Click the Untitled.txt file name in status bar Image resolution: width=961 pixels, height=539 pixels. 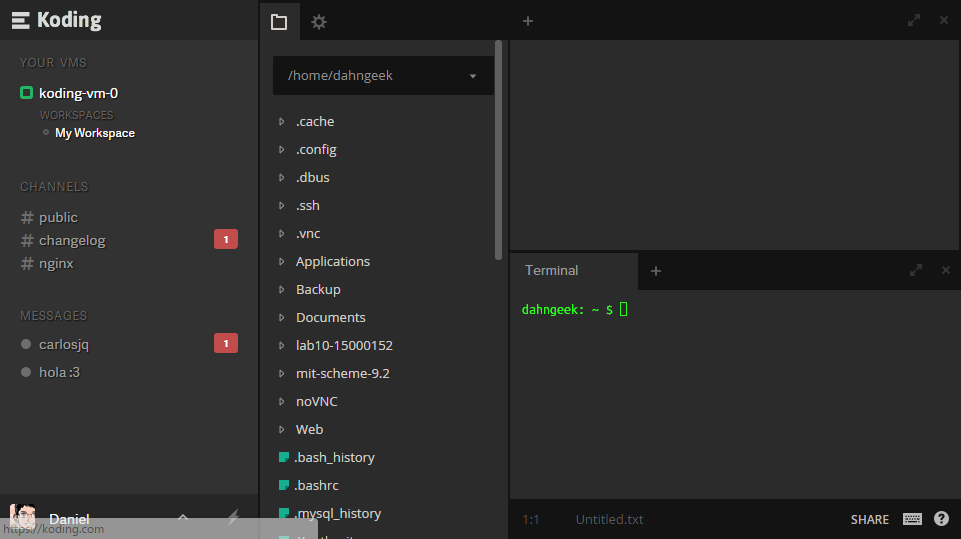tap(609, 519)
